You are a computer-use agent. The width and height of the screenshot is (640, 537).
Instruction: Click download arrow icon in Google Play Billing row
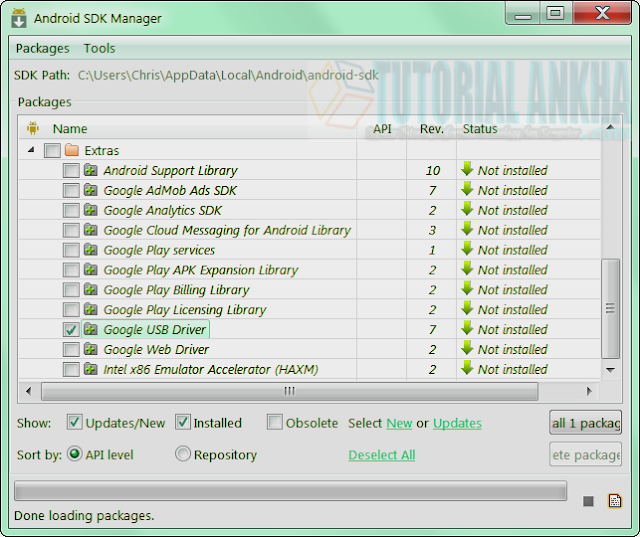[x=467, y=288]
